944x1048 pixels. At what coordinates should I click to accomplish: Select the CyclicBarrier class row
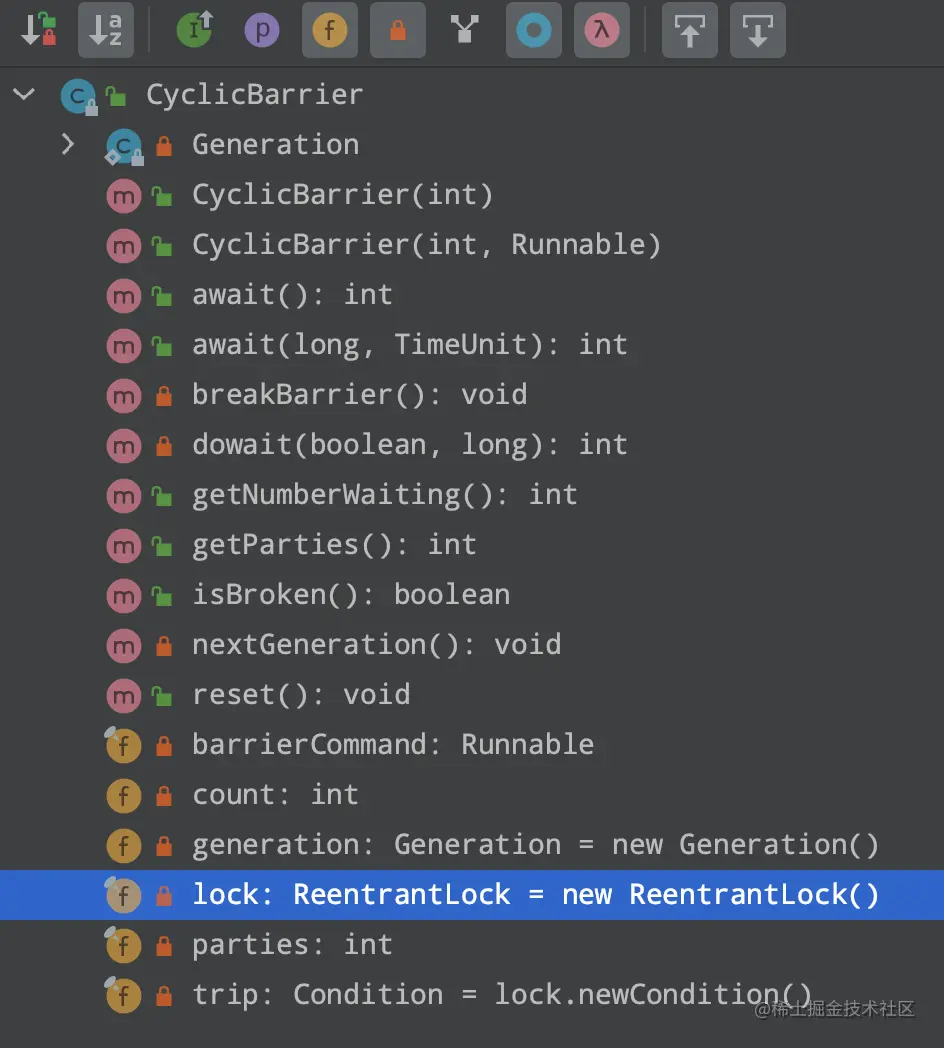[x=472, y=94]
